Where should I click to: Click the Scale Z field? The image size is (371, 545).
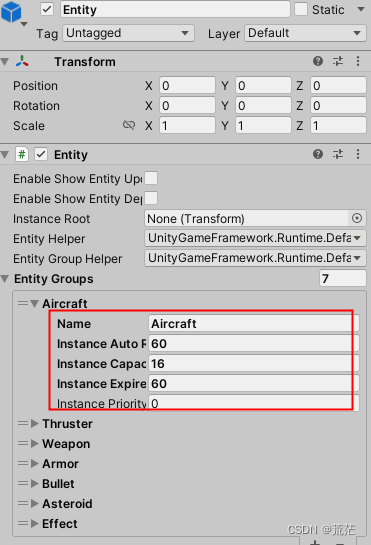[x=338, y=125]
